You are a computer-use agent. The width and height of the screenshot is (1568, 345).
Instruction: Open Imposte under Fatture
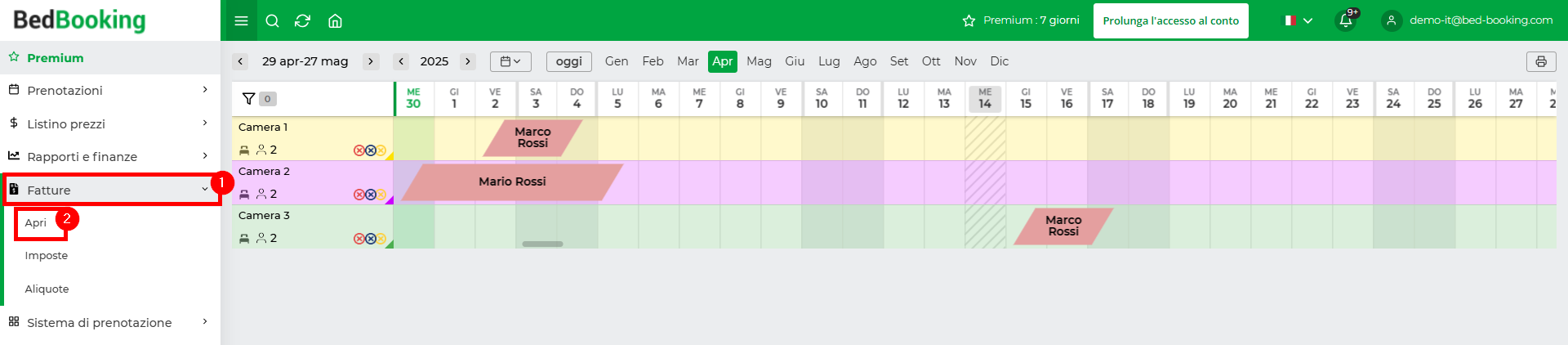coord(47,256)
